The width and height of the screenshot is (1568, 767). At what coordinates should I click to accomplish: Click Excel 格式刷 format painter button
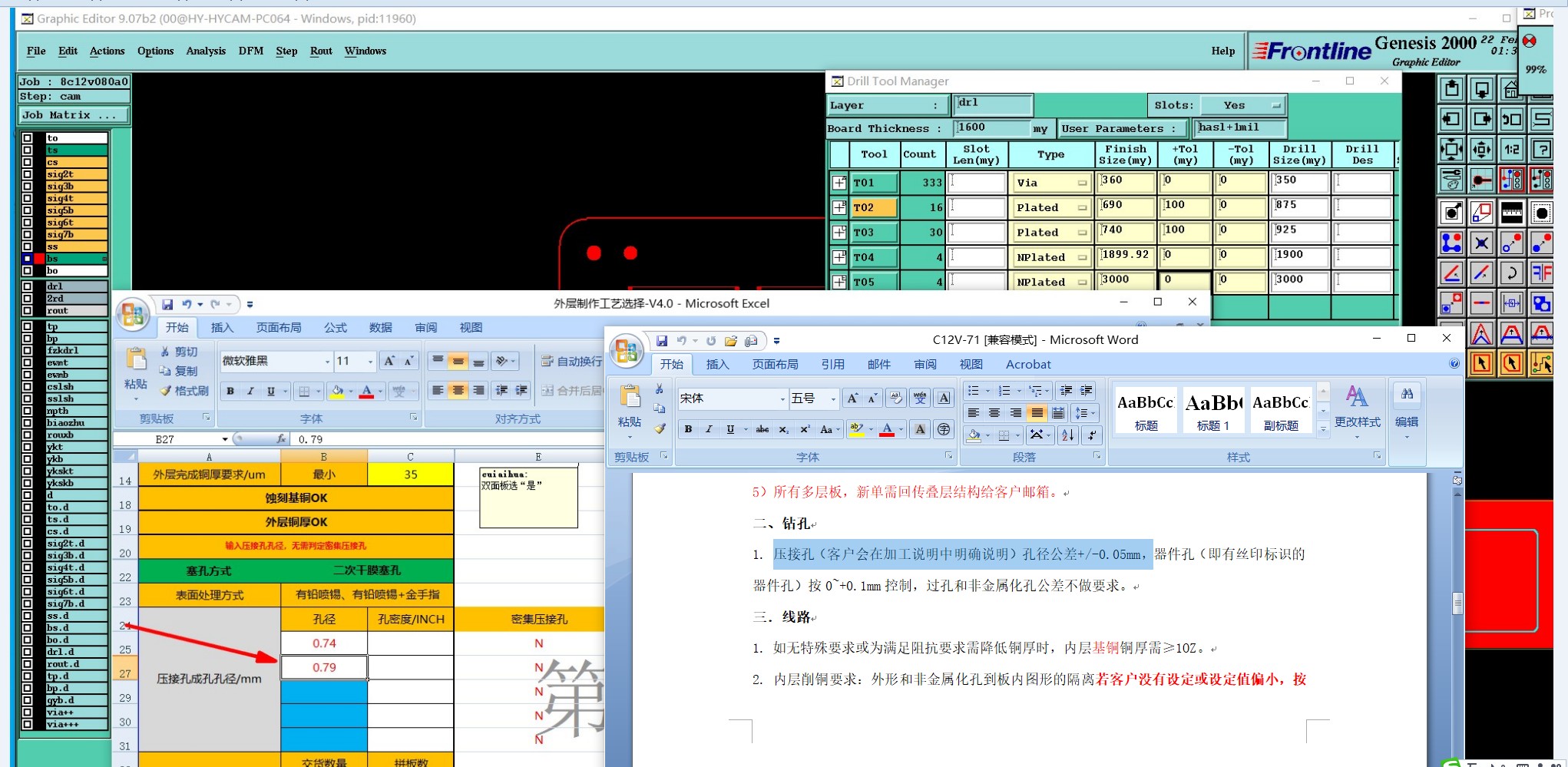(x=184, y=391)
